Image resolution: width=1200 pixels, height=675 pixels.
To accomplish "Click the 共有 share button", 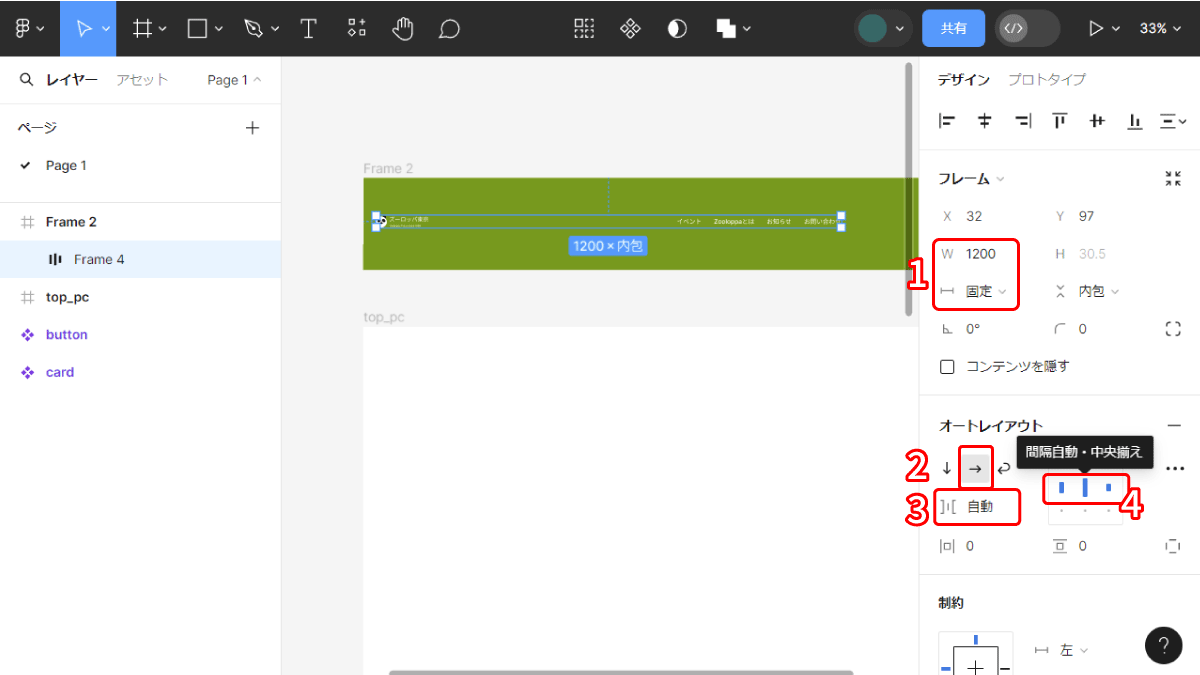I will click(x=953, y=28).
